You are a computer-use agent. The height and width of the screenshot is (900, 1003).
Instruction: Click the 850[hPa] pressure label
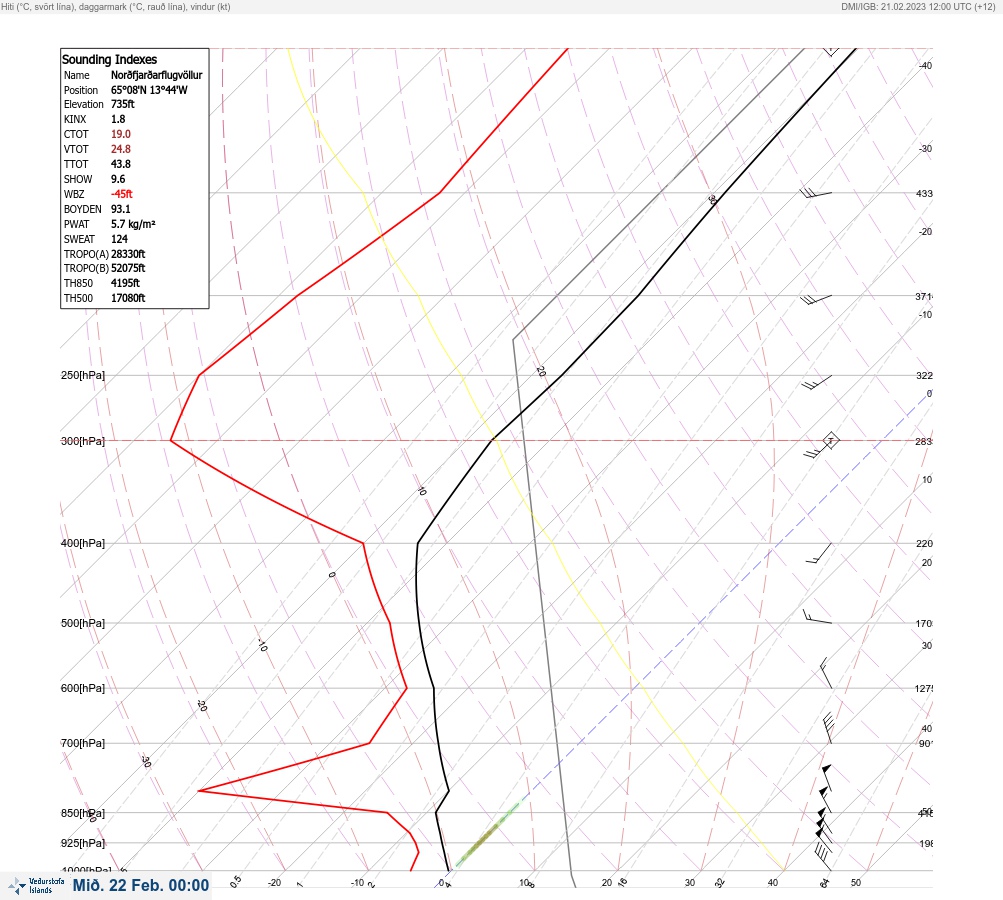tap(83, 813)
